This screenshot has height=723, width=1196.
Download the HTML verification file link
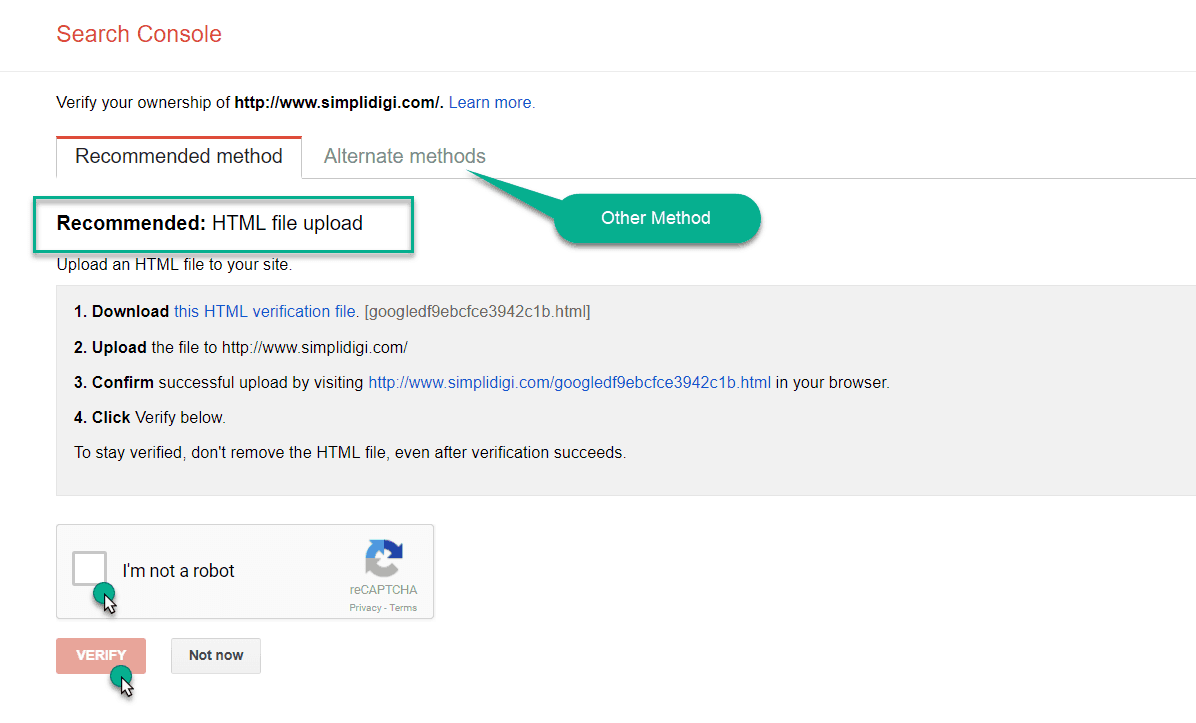pos(264,311)
